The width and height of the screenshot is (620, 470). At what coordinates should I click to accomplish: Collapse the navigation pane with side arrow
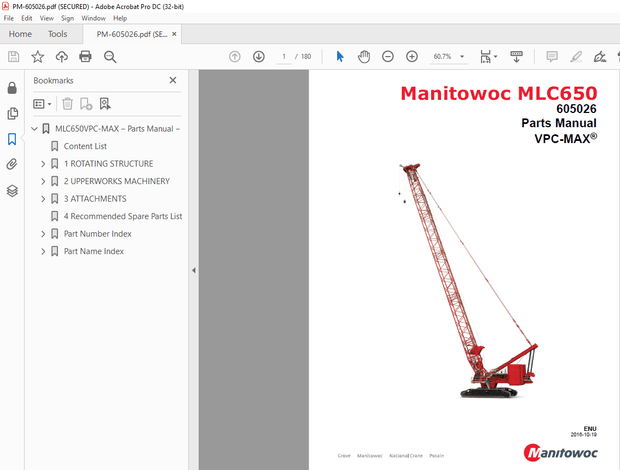194,270
